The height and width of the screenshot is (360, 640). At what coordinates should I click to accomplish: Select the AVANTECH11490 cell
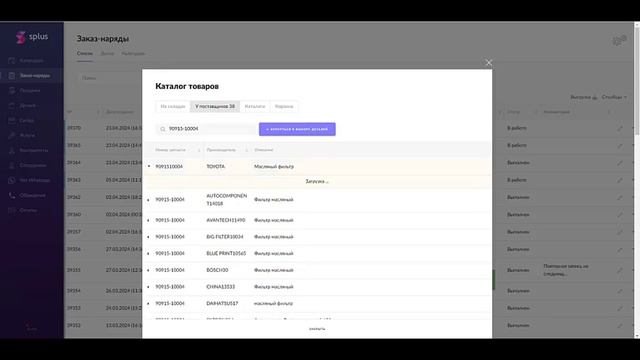(x=226, y=220)
